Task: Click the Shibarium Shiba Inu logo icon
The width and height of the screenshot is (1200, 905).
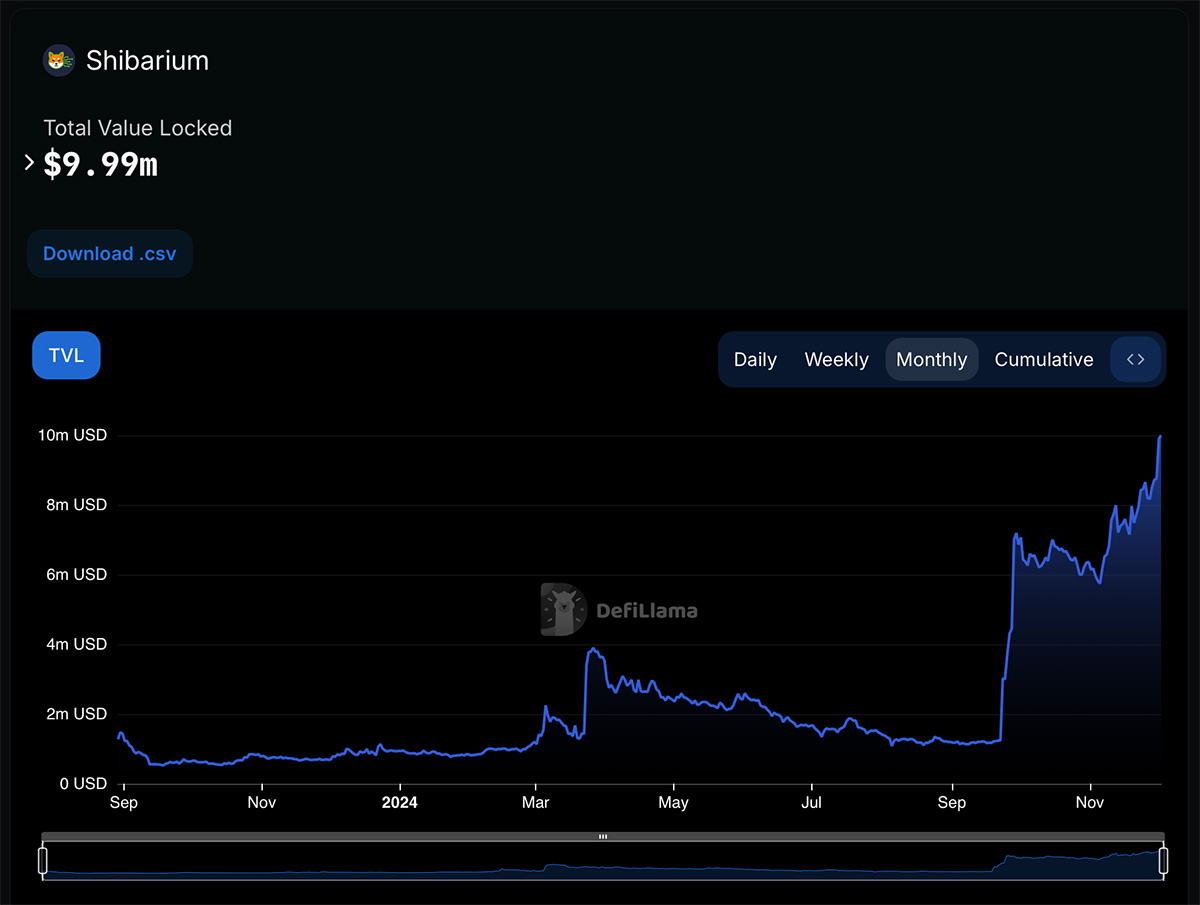Action: [x=59, y=60]
